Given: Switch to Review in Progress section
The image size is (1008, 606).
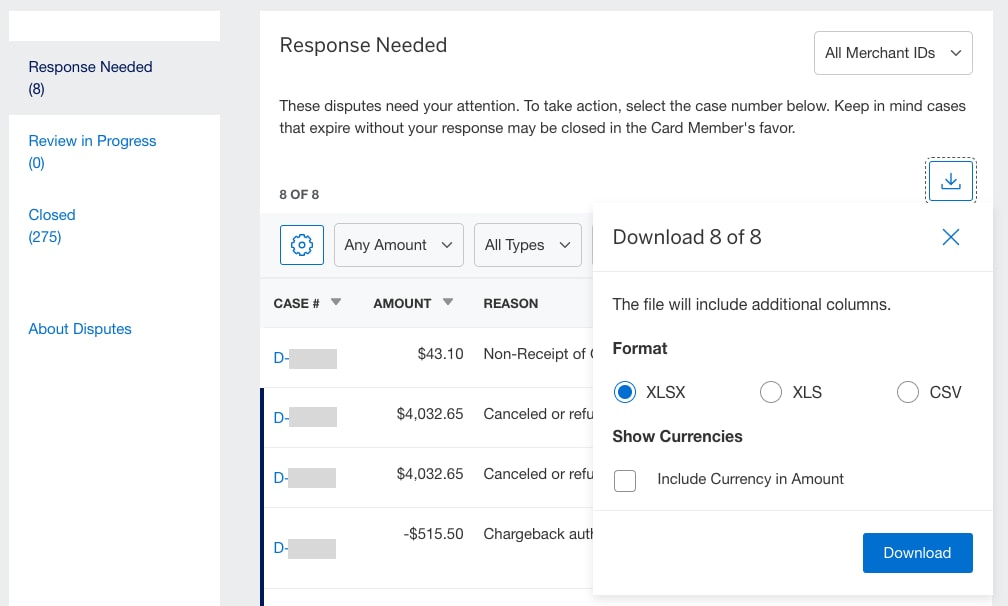Looking at the screenshot, I should coord(92,140).
